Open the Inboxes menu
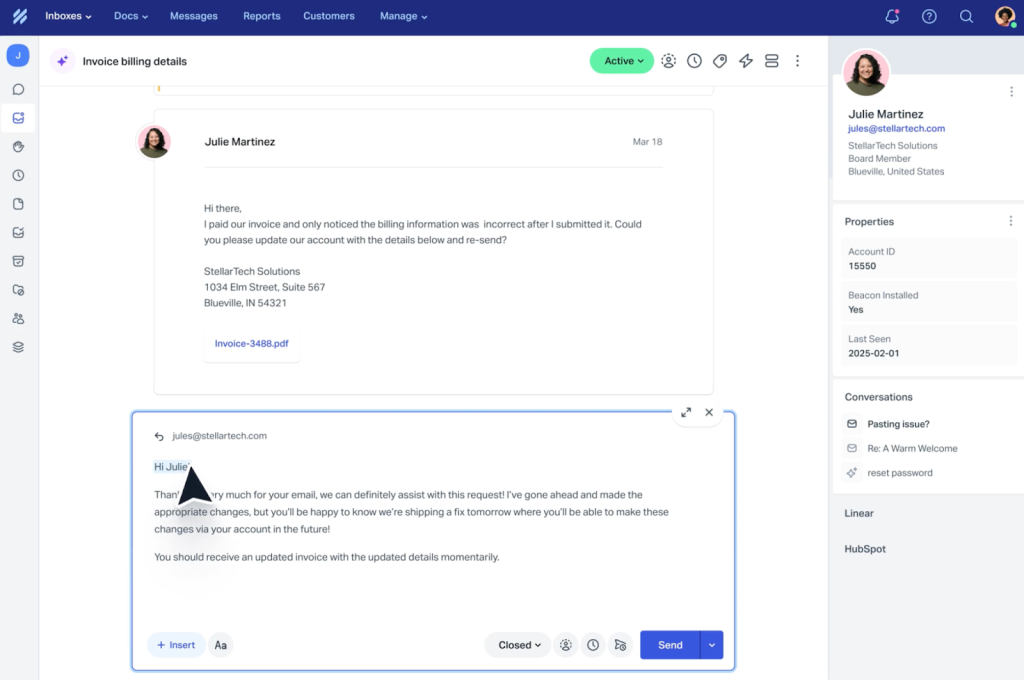1024x680 pixels. click(x=67, y=16)
